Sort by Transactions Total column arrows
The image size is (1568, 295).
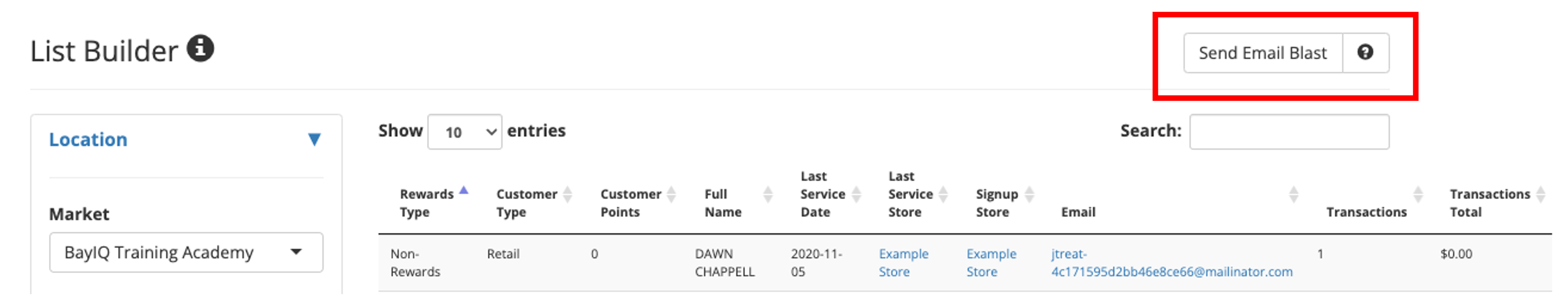(1541, 194)
